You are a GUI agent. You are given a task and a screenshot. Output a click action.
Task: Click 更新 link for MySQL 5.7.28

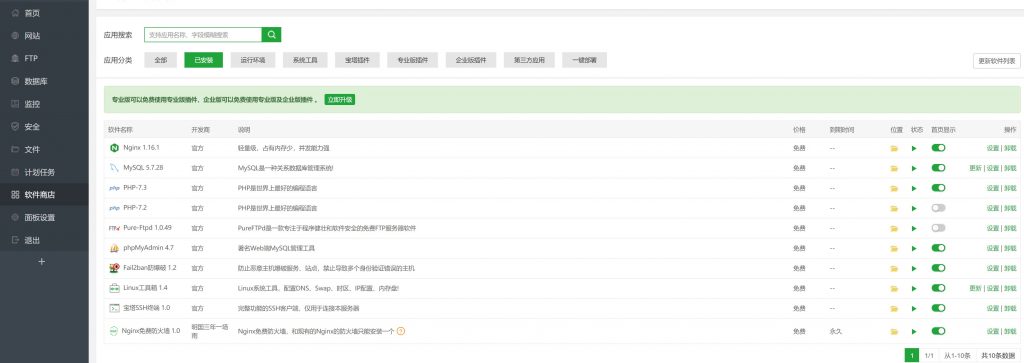pyautogui.click(x=975, y=168)
